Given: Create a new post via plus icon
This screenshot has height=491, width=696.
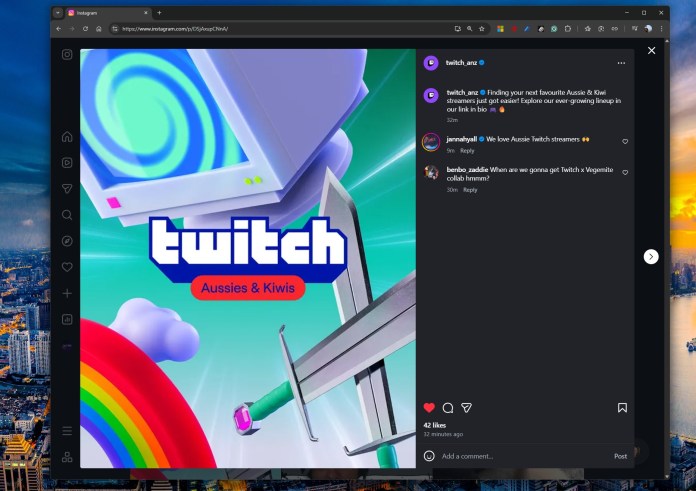Looking at the screenshot, I should pos(67,293).
